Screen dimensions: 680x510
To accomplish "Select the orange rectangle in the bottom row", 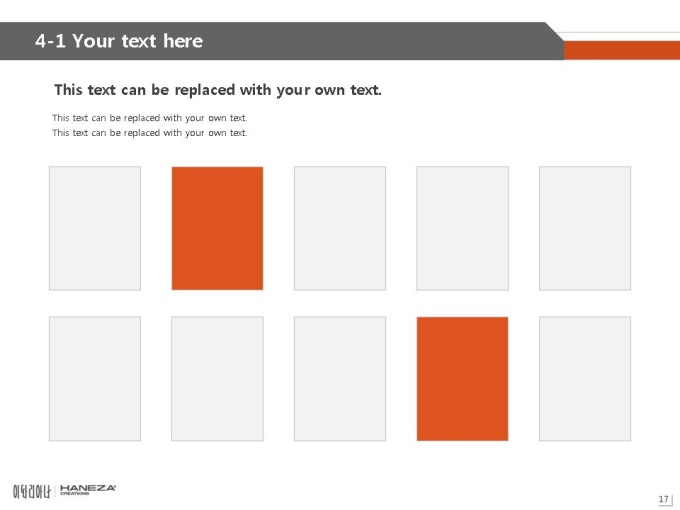I will [462, 379].
